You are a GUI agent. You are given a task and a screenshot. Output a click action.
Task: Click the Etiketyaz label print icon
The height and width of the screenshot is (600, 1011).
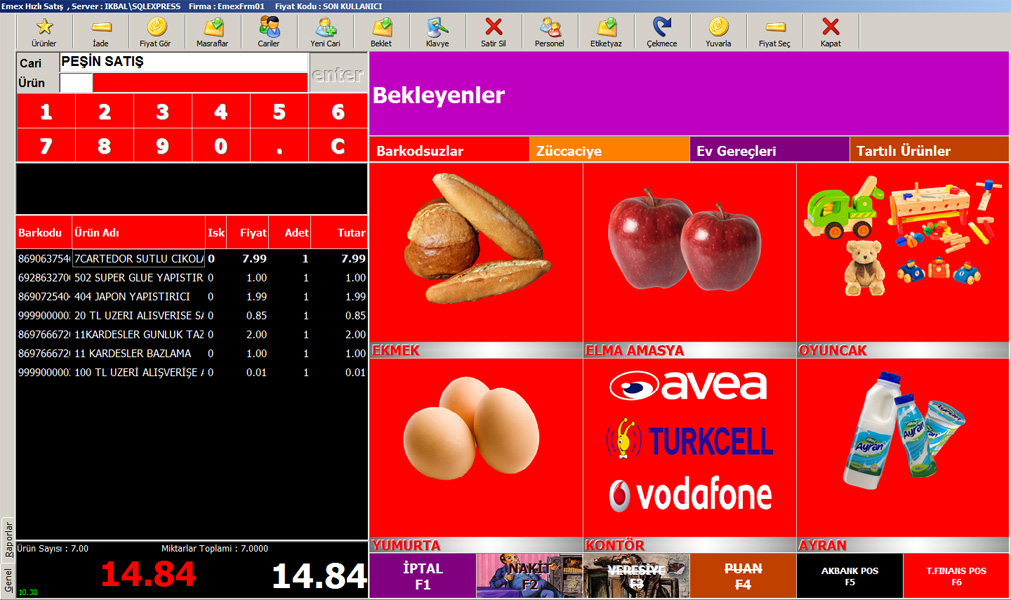pyautogui.click(x=605, y=32)
